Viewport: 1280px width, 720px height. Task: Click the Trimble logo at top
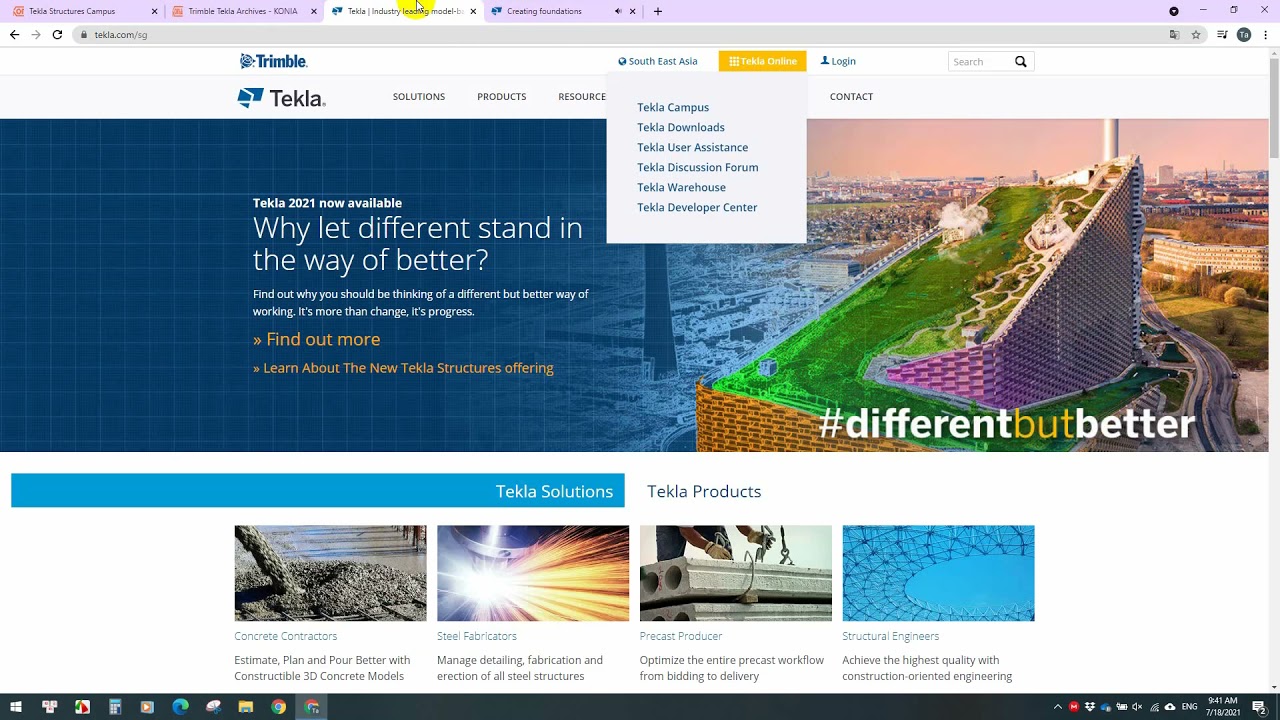coord(273,61)
